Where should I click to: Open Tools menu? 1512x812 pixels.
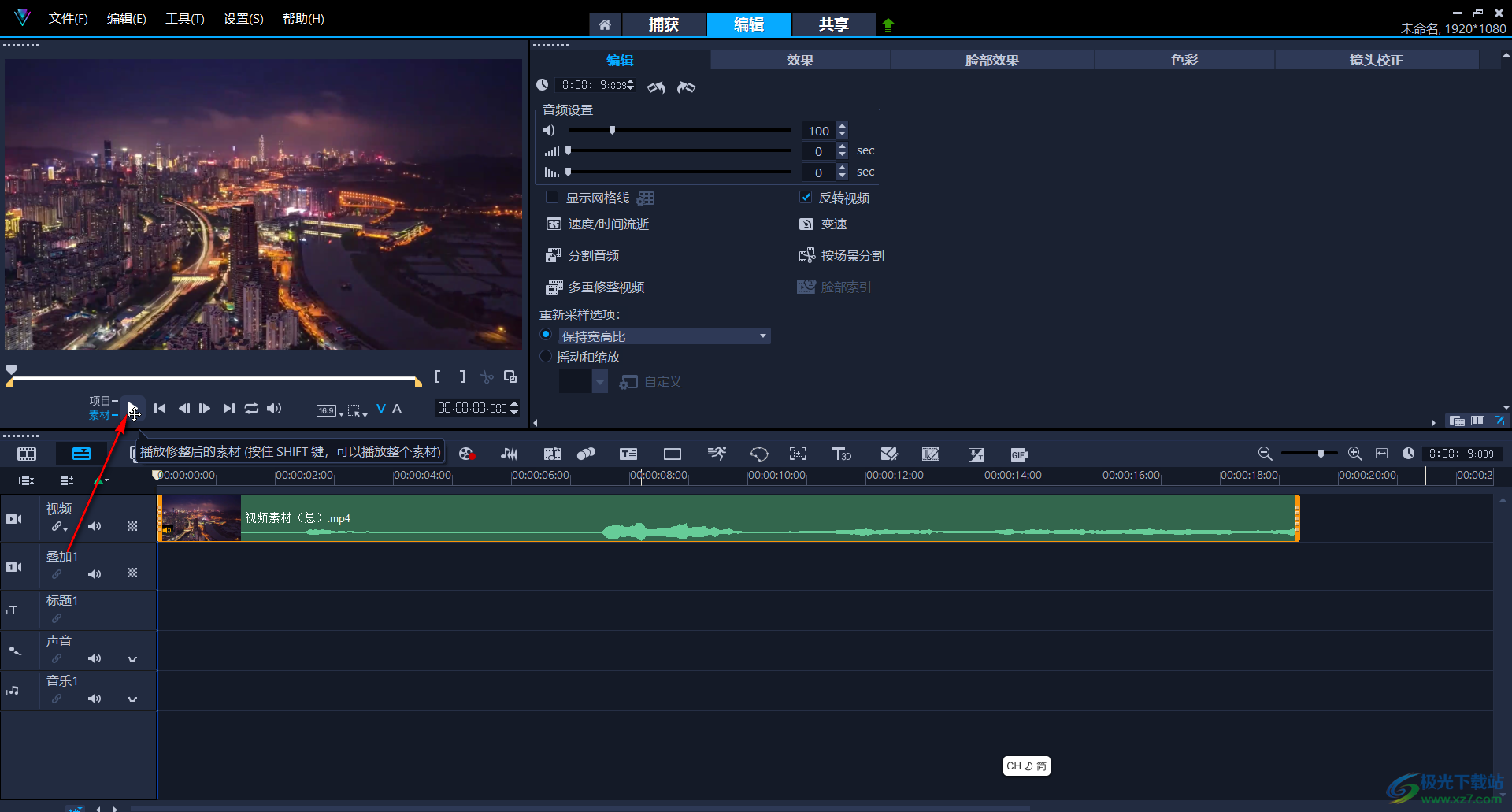(184, 18)
